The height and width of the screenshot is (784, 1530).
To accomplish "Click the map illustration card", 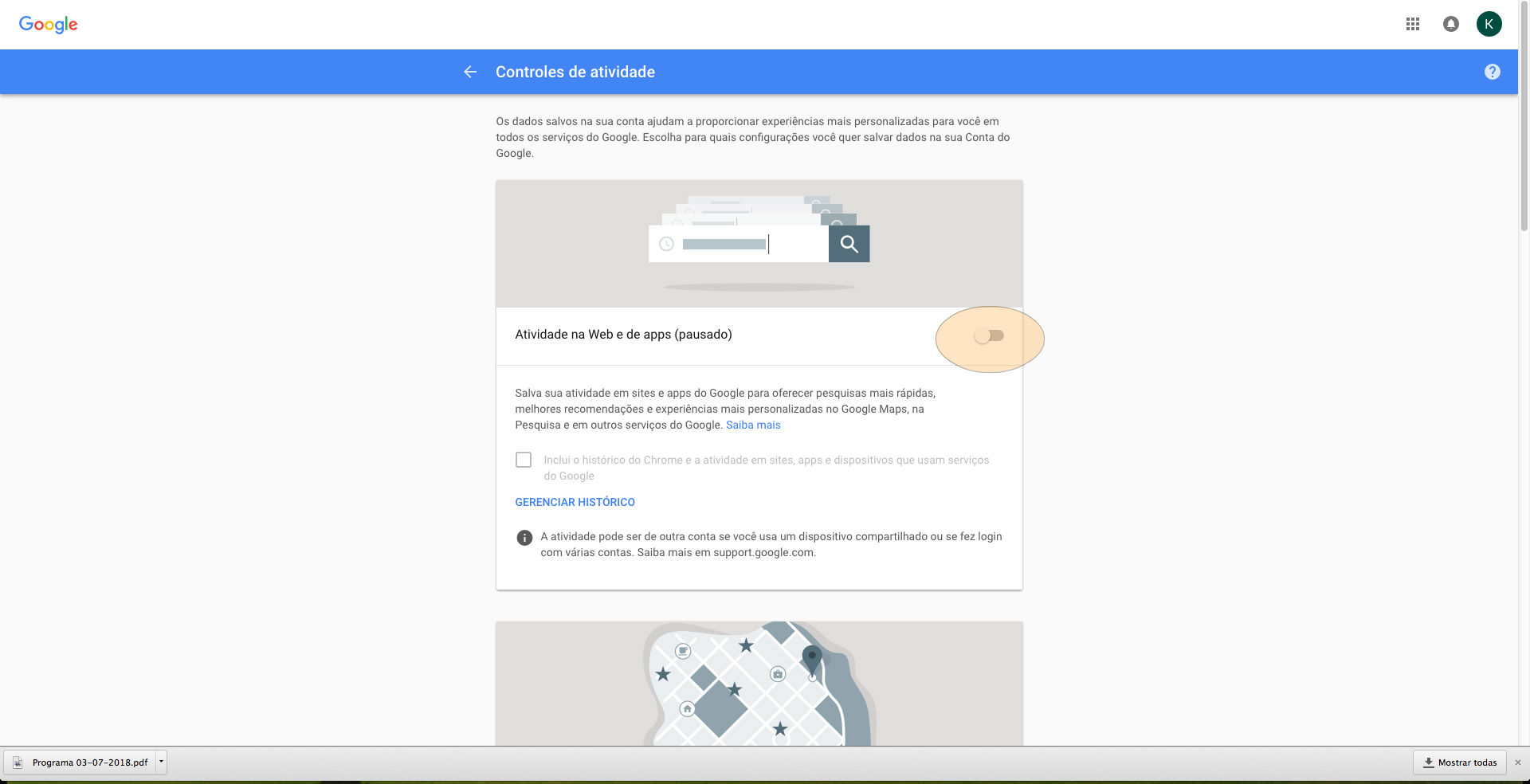I will click(x=759, y=684).
